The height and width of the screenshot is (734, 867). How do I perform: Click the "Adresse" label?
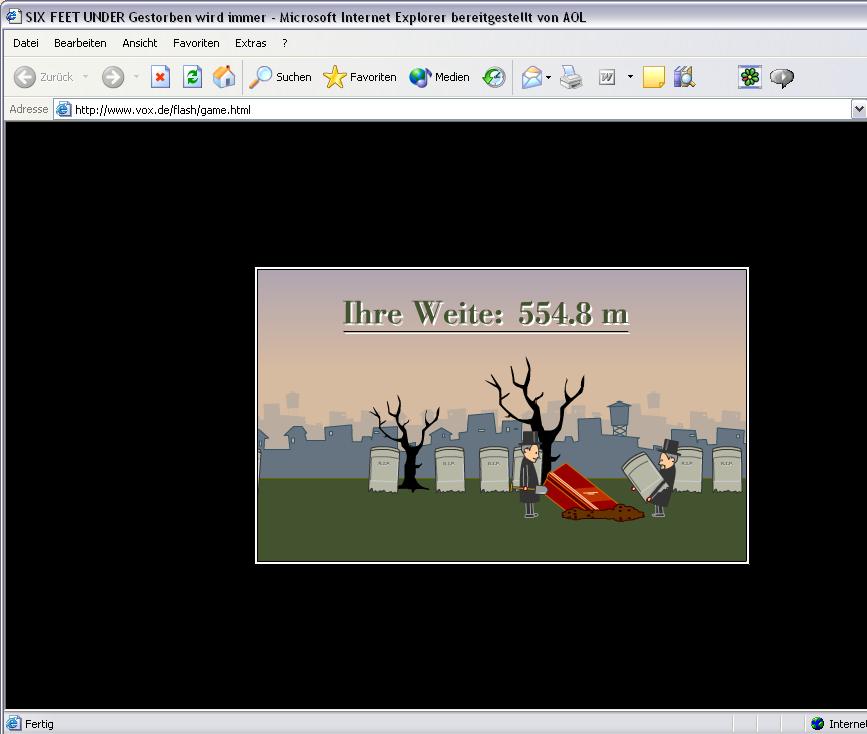29,110
